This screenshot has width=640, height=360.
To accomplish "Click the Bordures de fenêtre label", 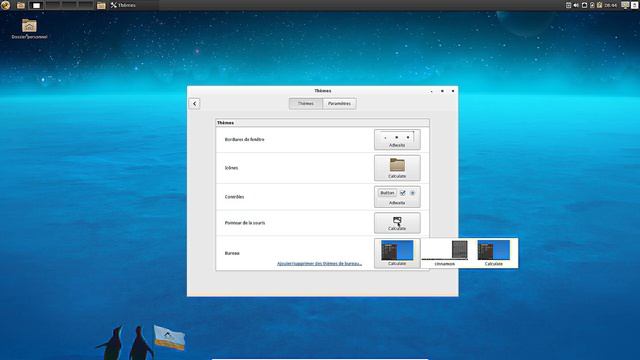I will tap(244, 140).
